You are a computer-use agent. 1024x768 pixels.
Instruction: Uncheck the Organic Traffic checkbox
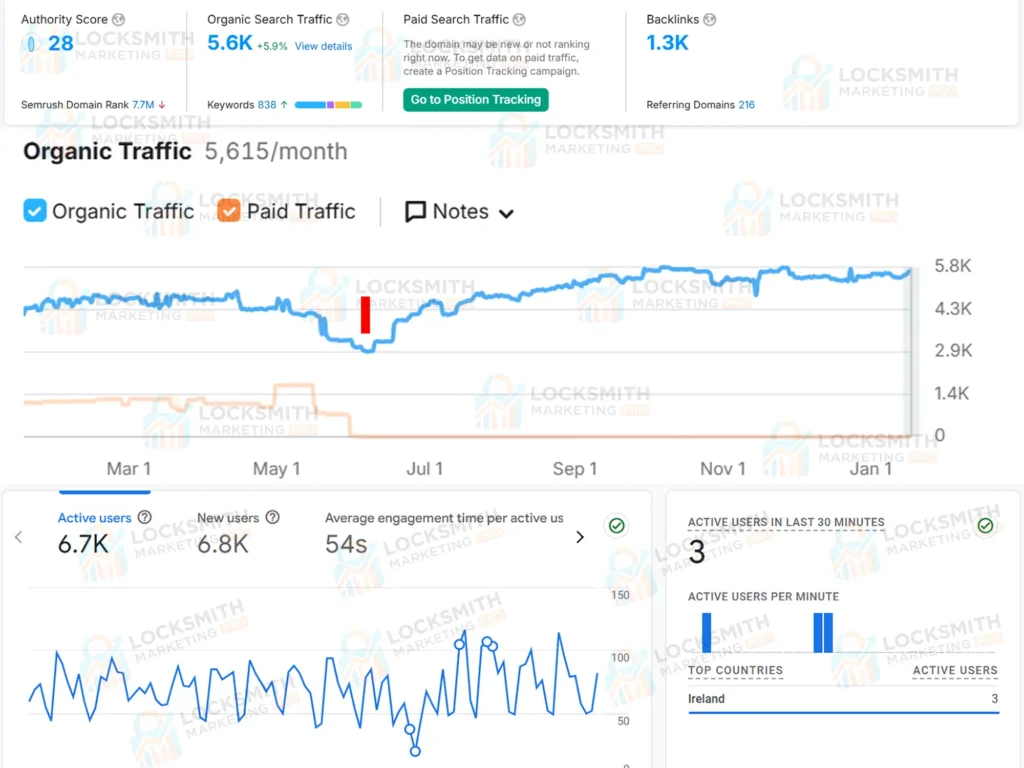coord(35,211)
